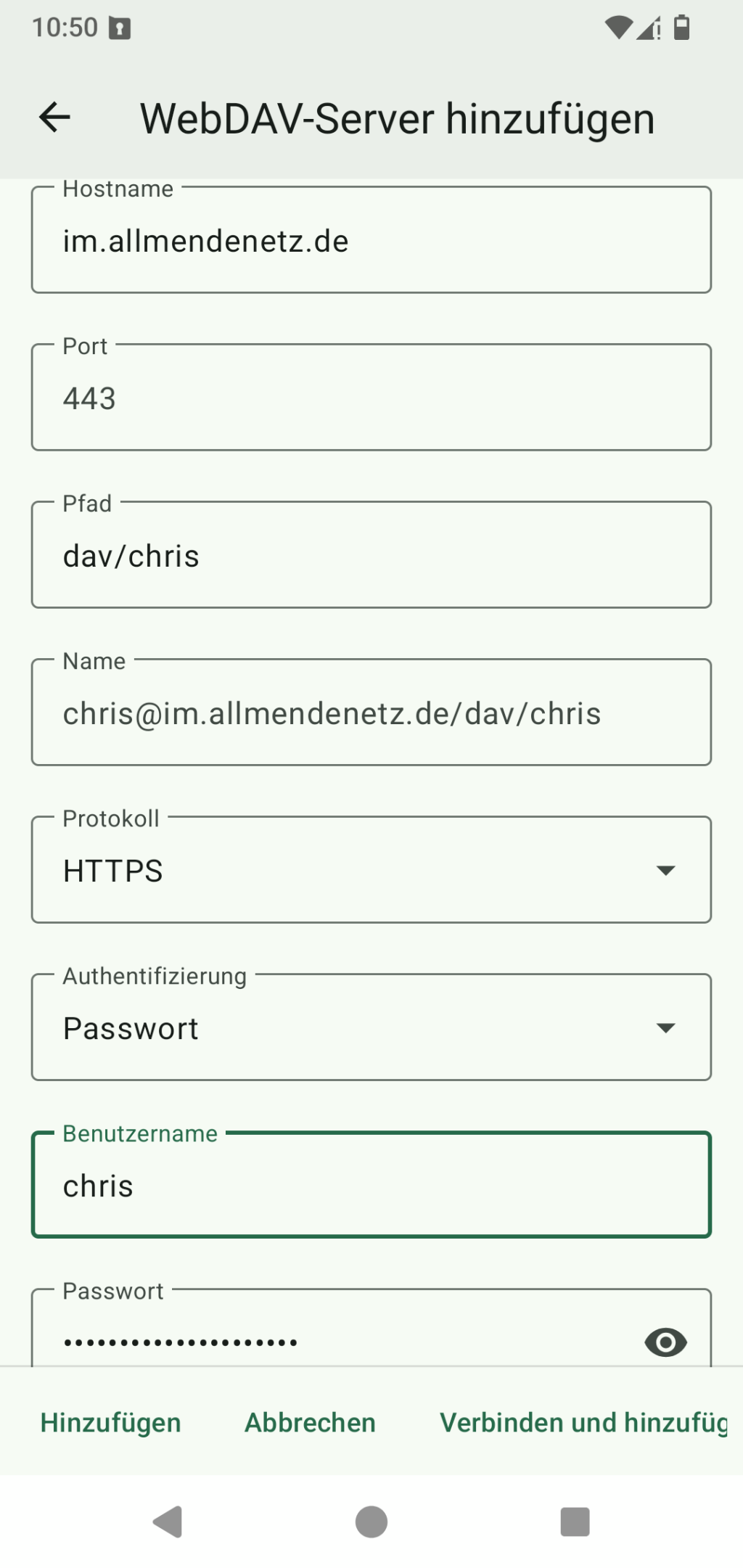Viewport: 743px width, 1568px height.
Task: Edit the Pfad field dav/chris
Action: tap(371, 556)
